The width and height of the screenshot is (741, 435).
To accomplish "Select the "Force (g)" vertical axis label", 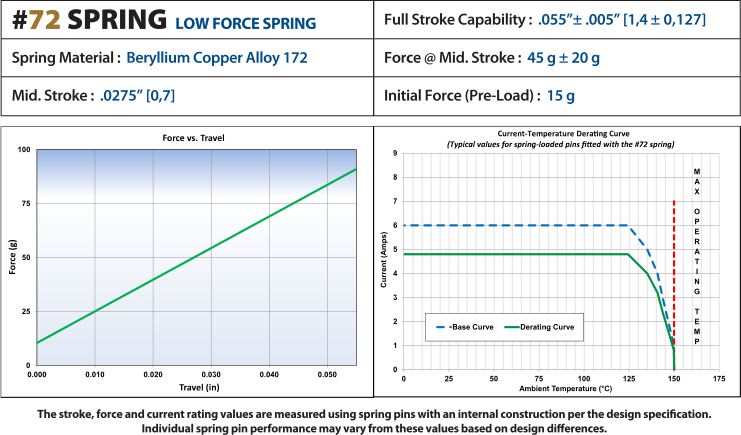I will coord(15,258).
